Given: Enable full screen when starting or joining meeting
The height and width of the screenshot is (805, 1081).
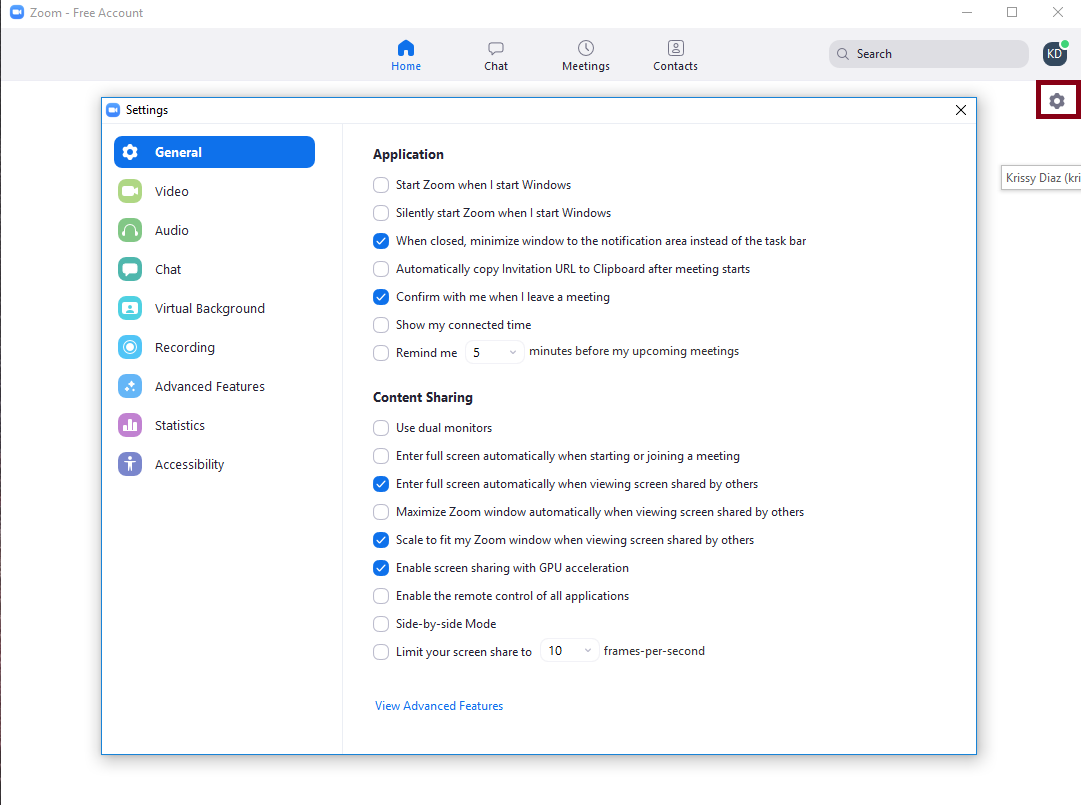Looking at the screenshot, I should pos(381,456).
